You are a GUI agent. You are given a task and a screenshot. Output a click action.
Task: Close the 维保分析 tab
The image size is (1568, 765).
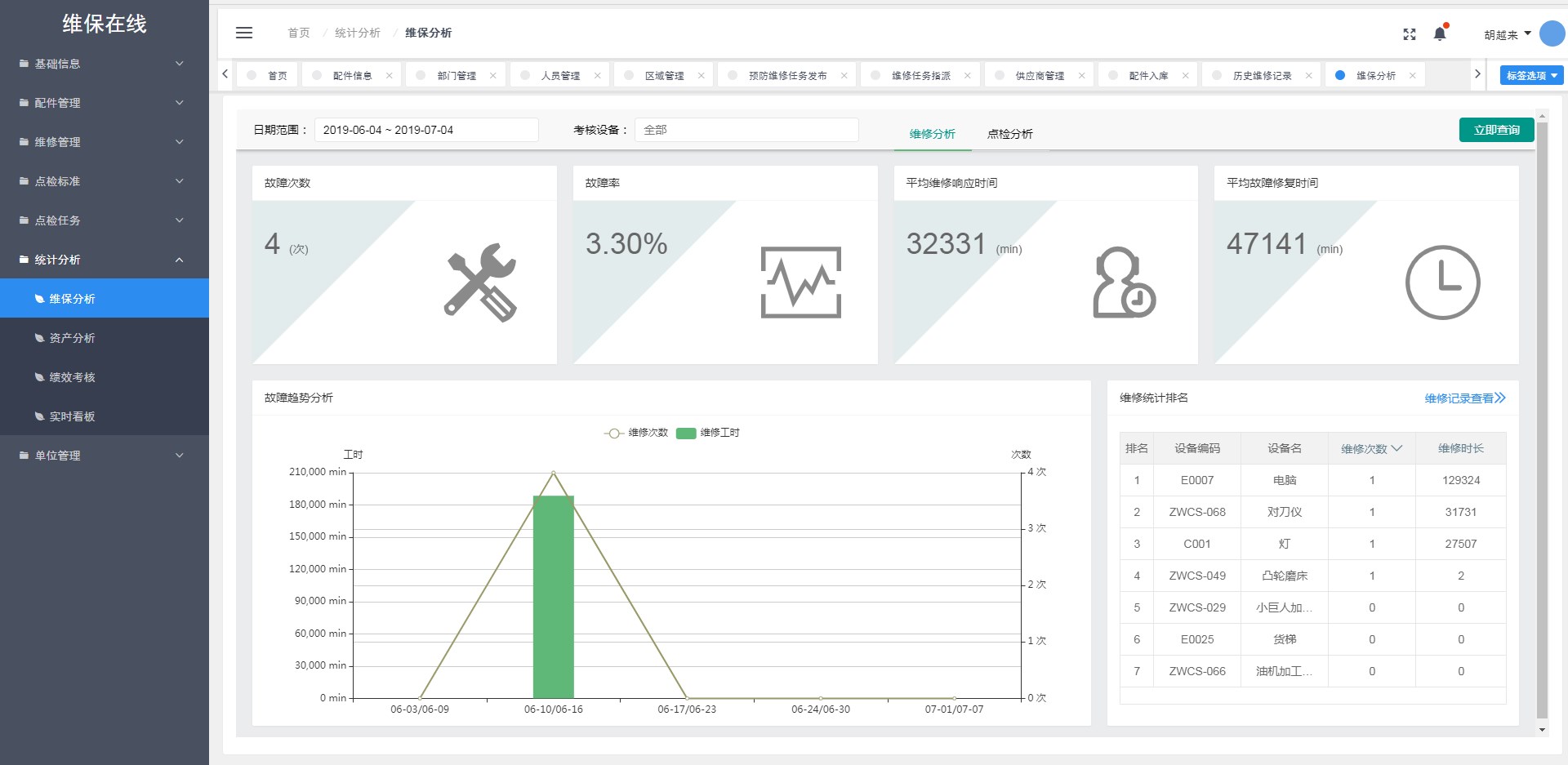tap(1413, 75)
